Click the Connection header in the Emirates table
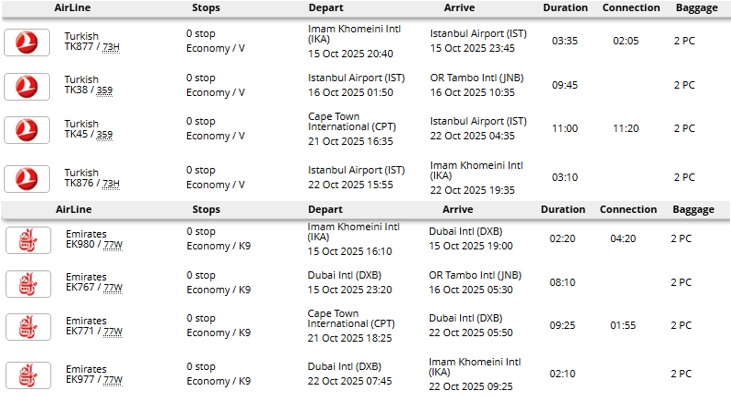731x397 pixels. click(x=628, y=210)
